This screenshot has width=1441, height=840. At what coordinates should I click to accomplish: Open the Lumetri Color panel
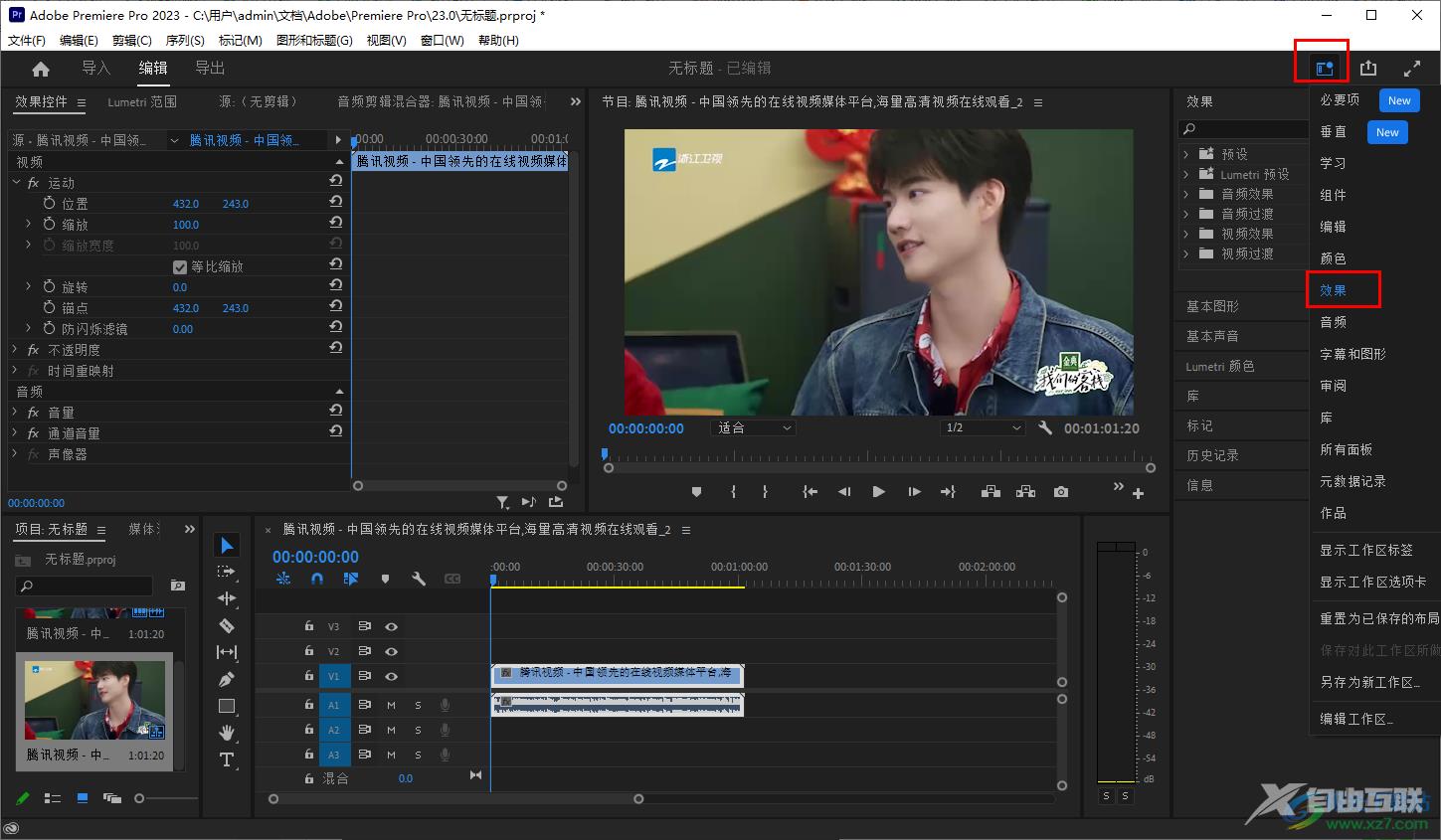[1220, 366]
